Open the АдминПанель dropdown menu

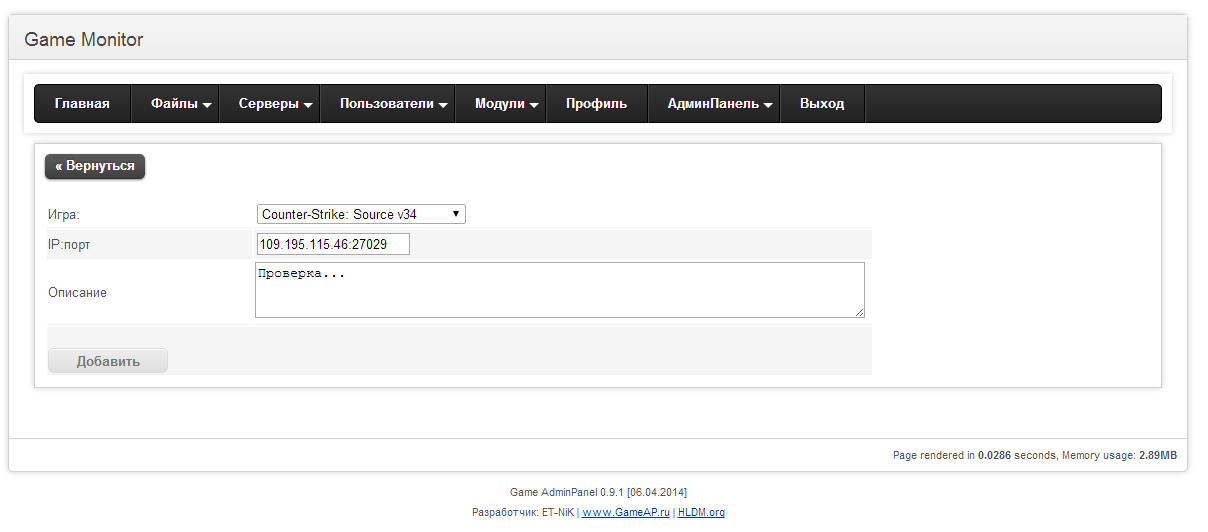(x=720, y=104)
